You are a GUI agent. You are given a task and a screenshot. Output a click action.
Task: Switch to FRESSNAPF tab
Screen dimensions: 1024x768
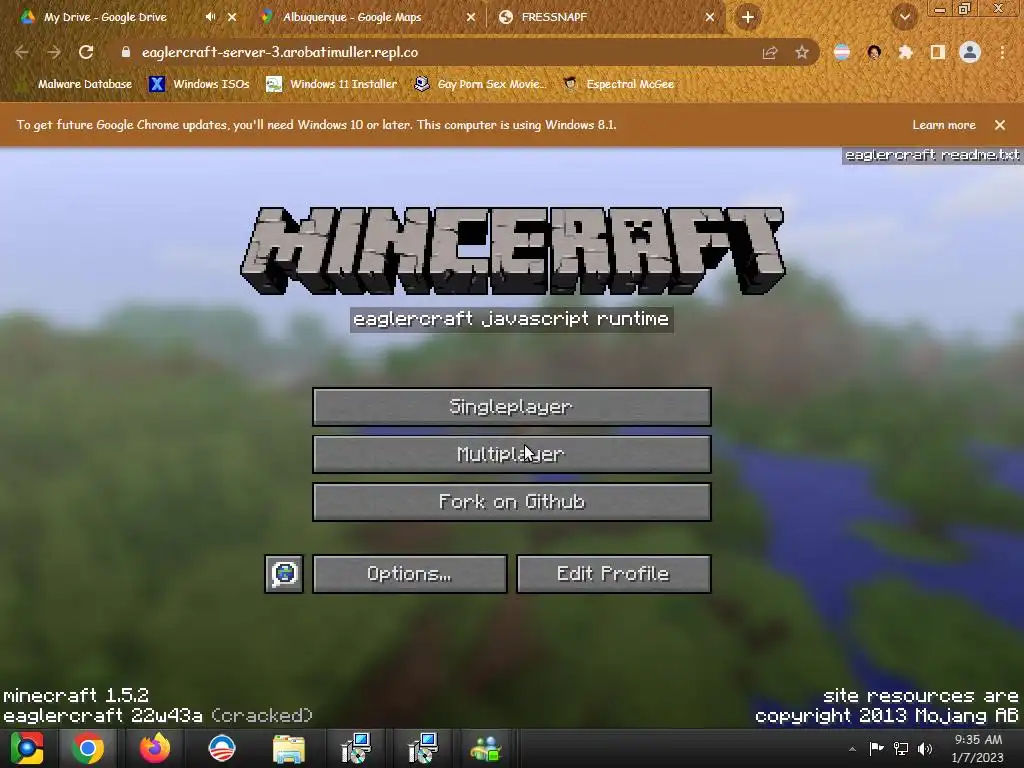pyautogui.click(x=554, y=17)
